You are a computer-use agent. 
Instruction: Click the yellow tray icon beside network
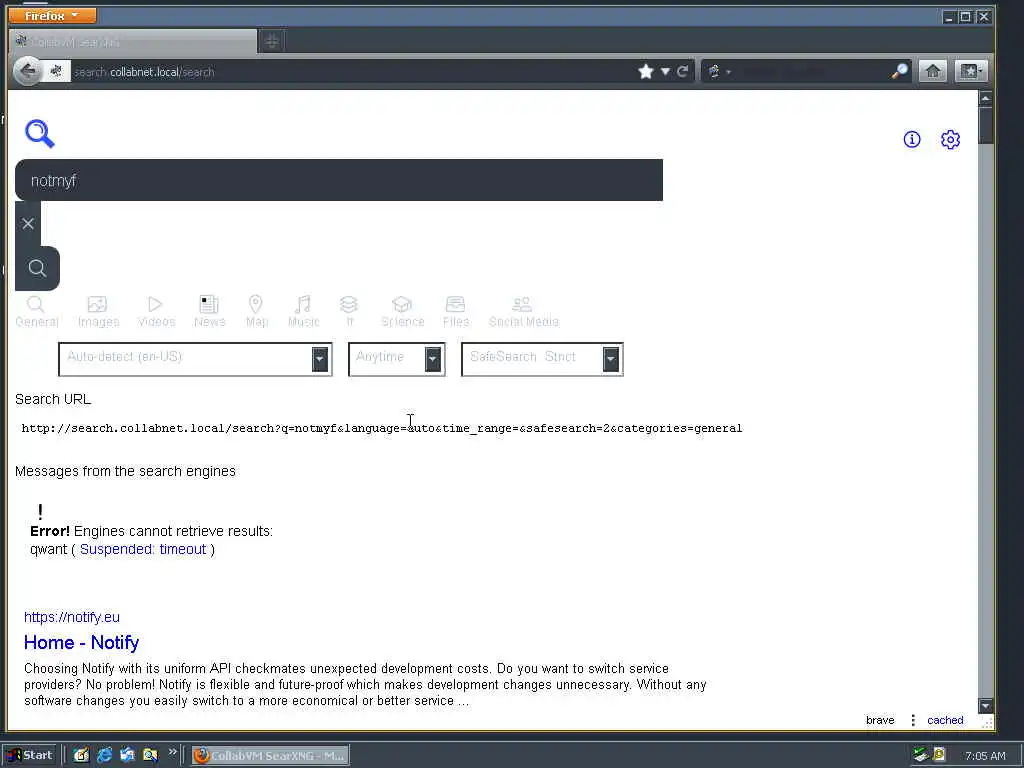click(x=939, y=755)
